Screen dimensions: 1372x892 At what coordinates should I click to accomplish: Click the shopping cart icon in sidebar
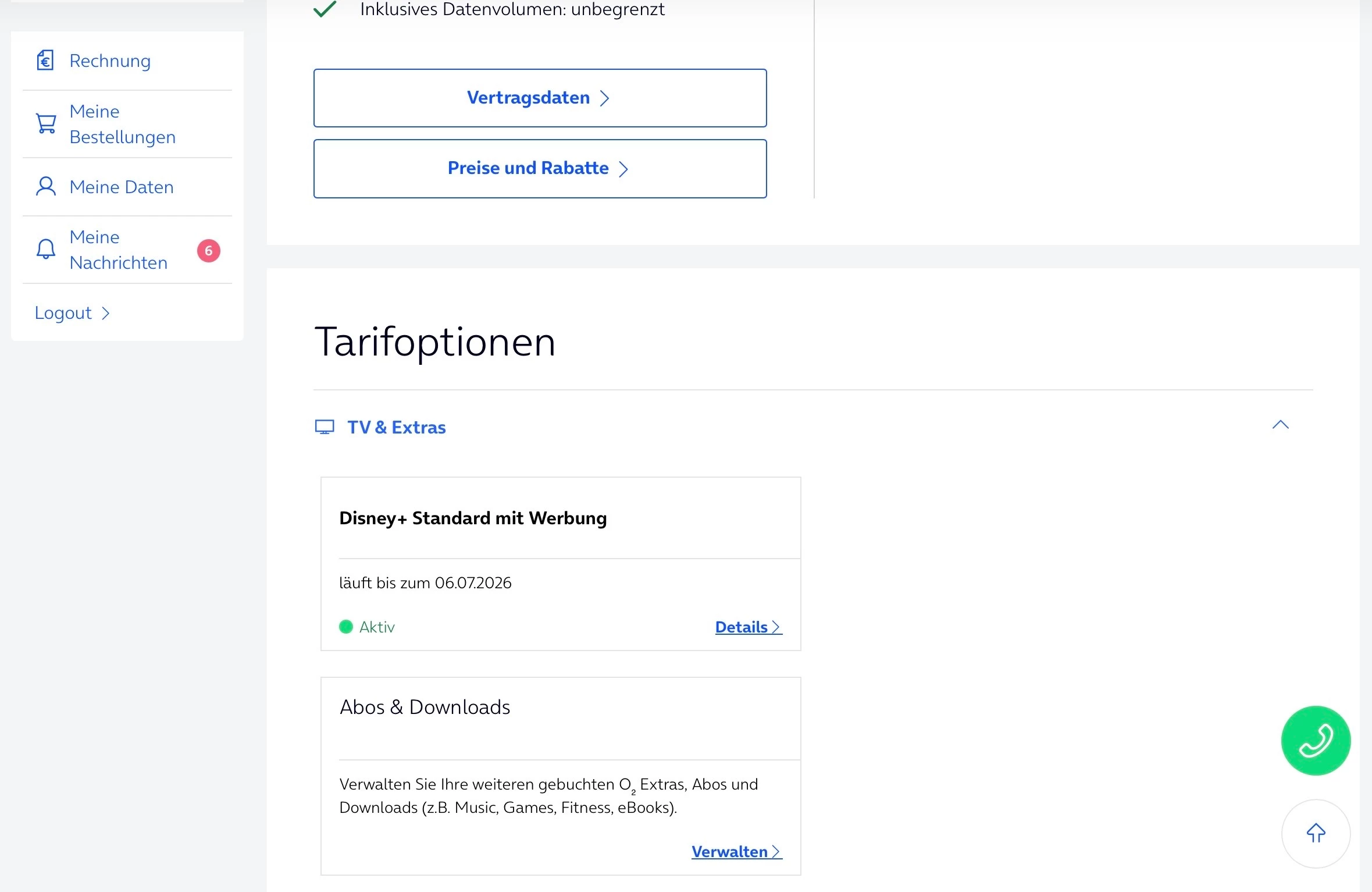46,123
